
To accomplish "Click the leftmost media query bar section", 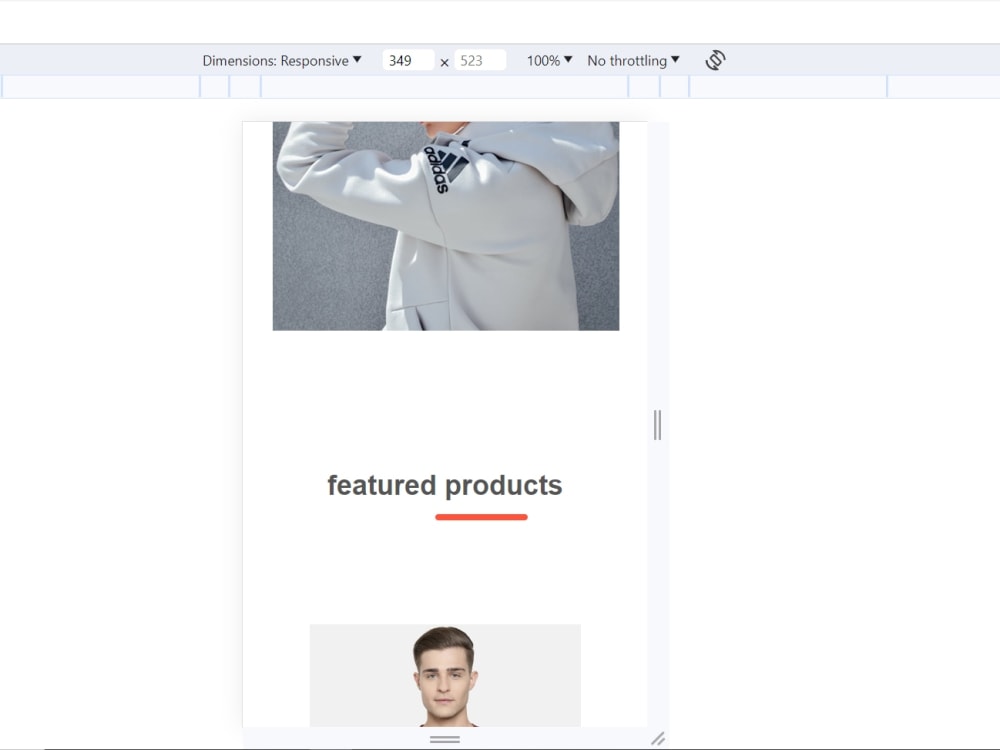I will 100,87.
